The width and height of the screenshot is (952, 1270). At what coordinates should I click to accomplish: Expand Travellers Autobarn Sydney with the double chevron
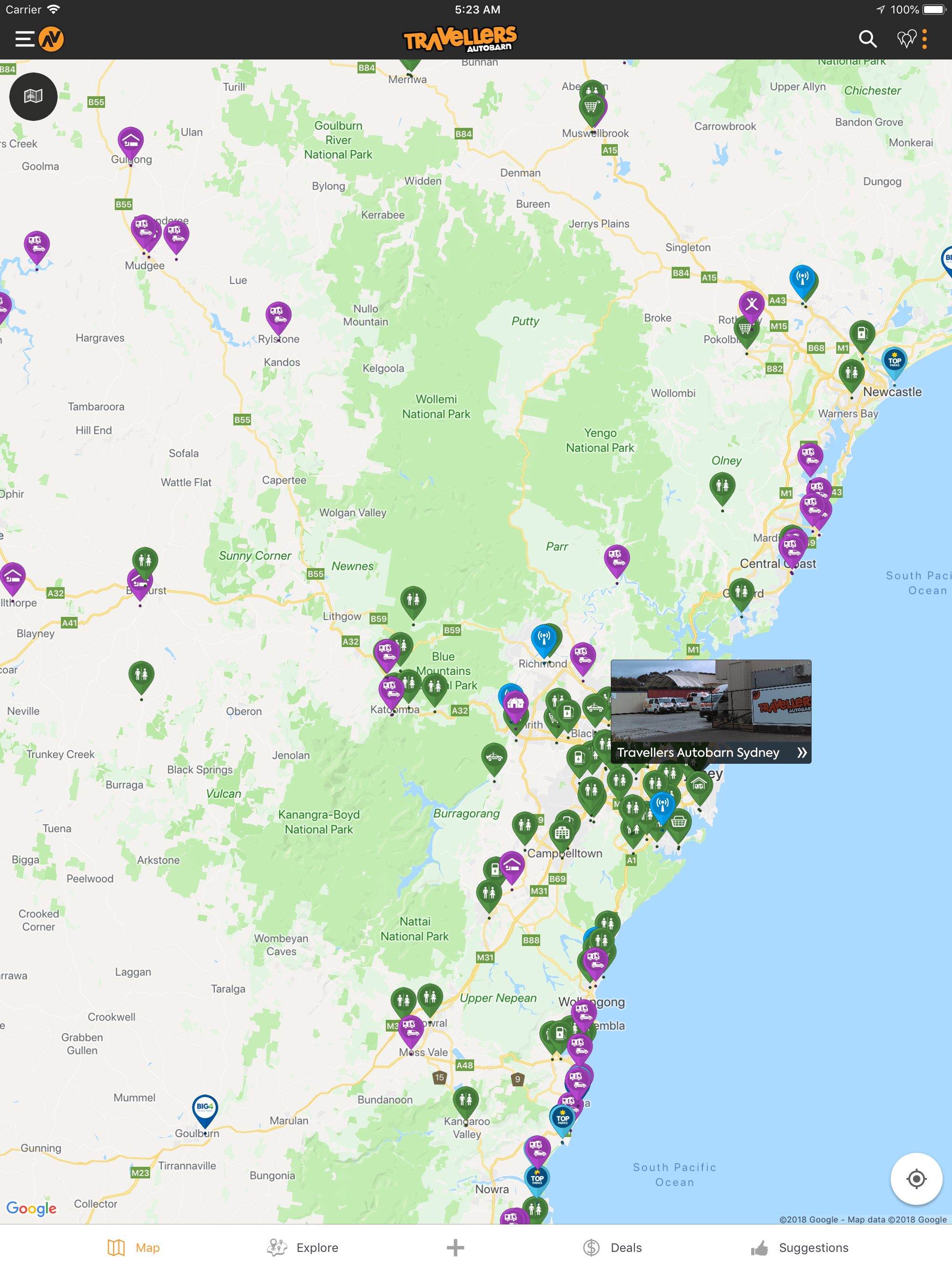(801, 753)
